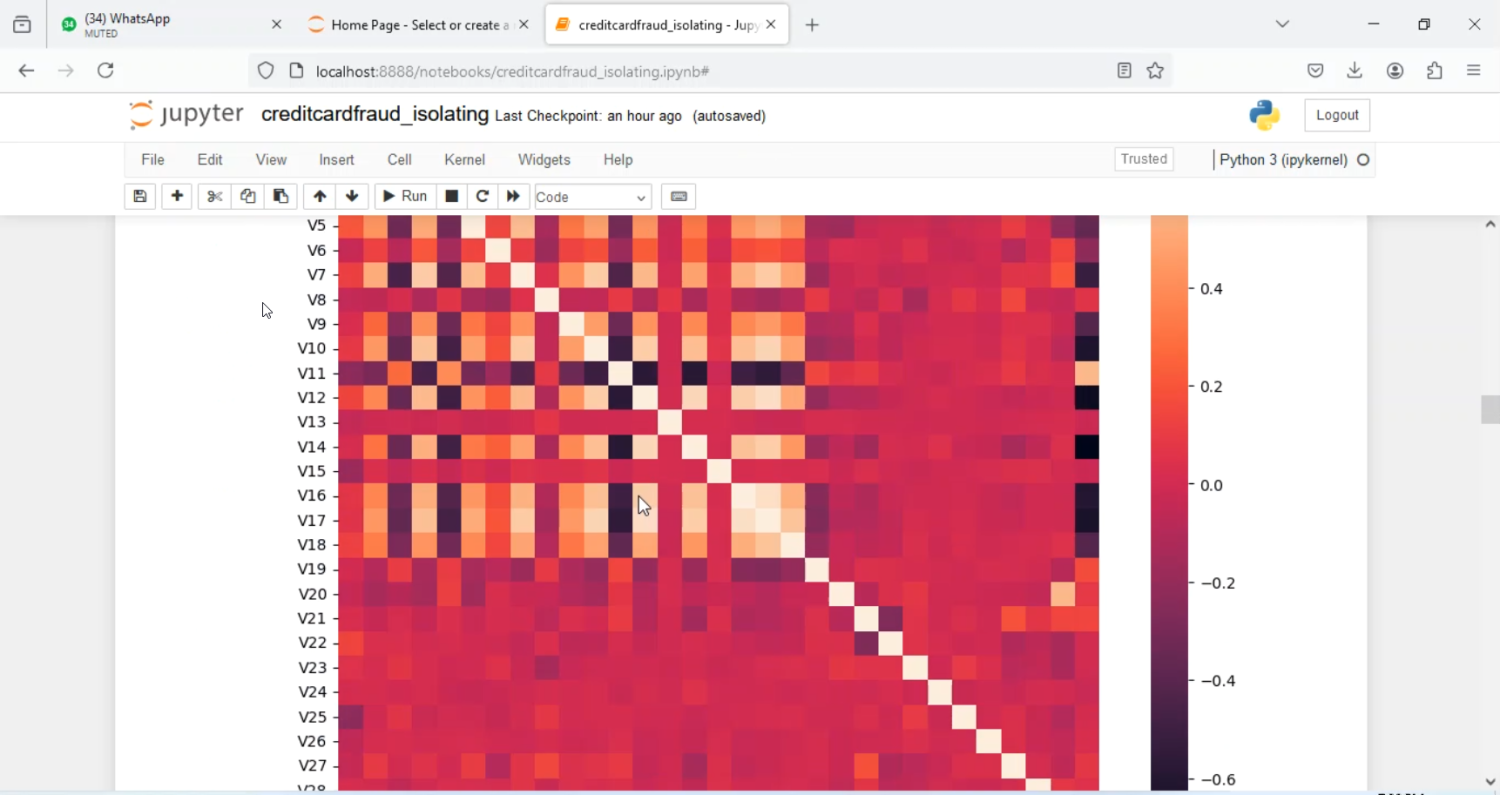Image resolution: width=1500 pixels, height=795 pixels.
Task: Paste cell using the paste toolbar icon
Action: (x=281, y=196)
